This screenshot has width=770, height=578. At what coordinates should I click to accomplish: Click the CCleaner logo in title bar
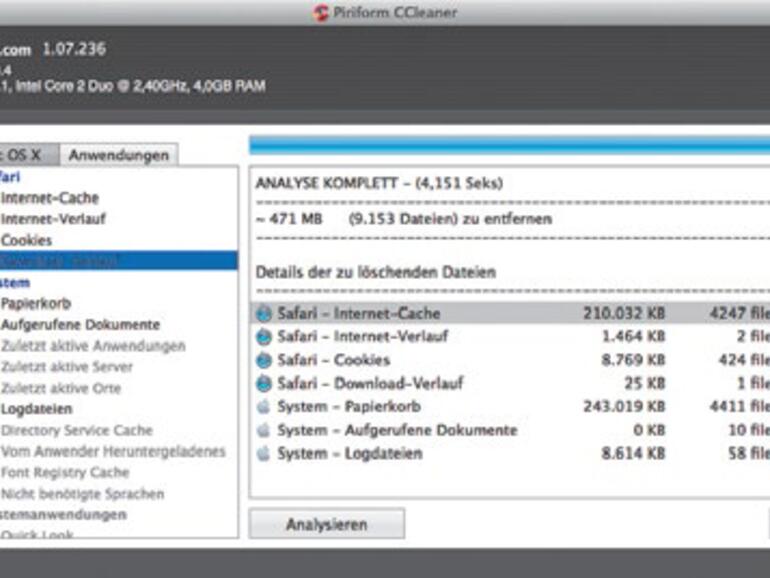321,12
